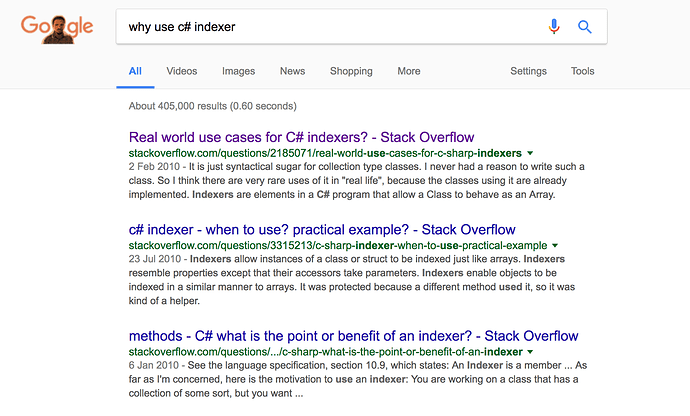690x416 pixels.
Task: Select the All results tab
Action: (x=135, y=71)
